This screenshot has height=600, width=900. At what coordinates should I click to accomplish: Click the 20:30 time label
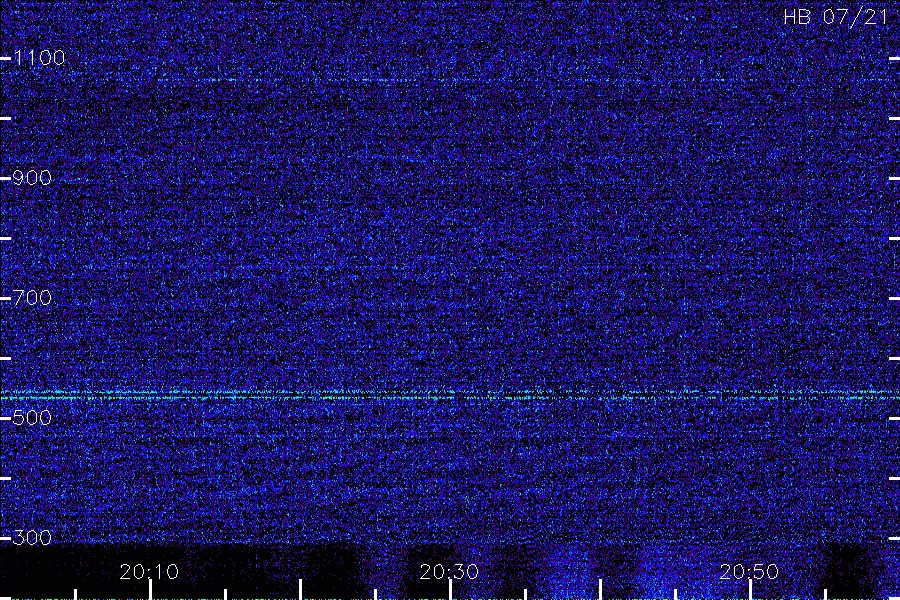coord(449,572)
